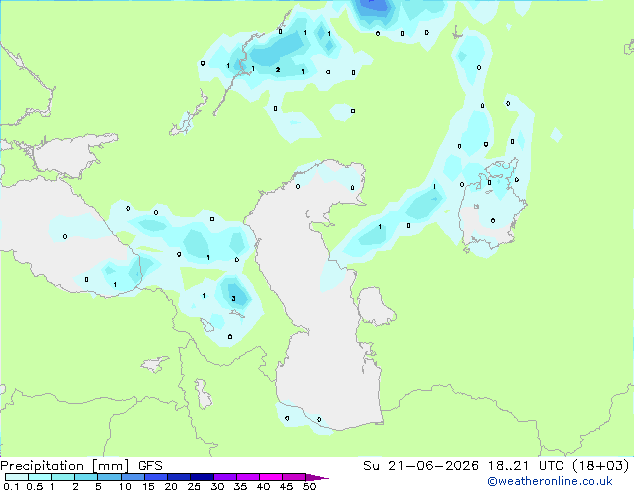Click the weatheronline.co.uk copyright link
Screen dimensions: 634x490
point(550,481)
